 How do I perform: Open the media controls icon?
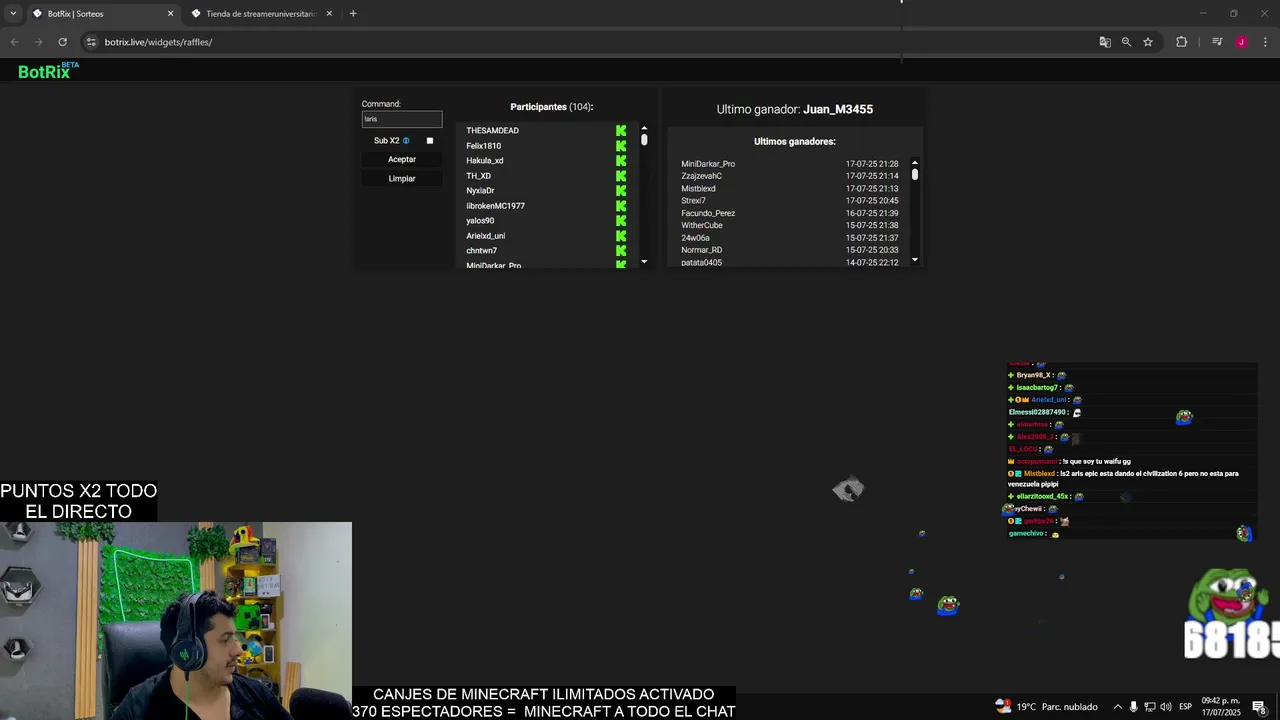1217,42
